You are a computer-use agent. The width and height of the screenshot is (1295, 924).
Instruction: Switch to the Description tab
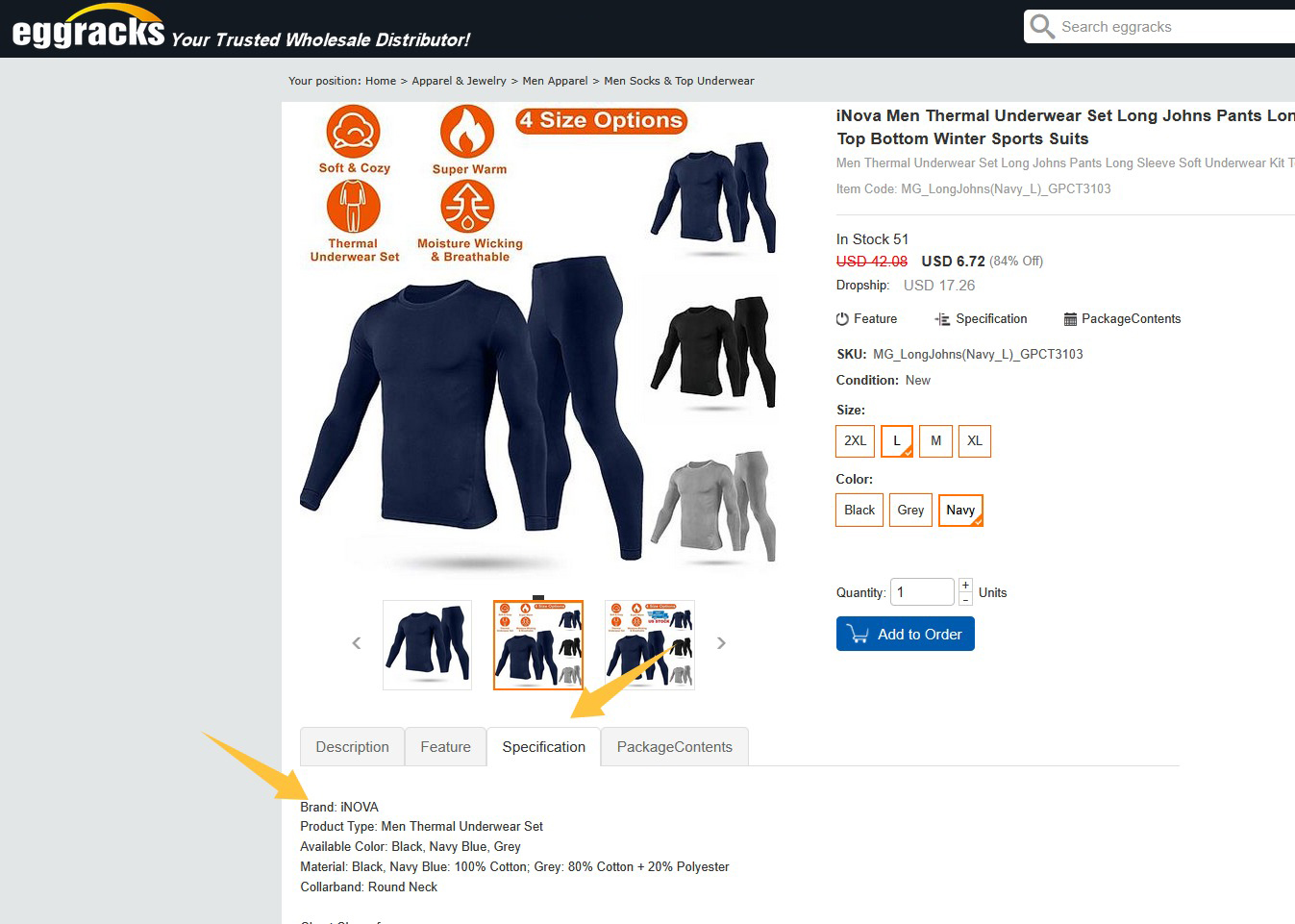pyautogui.click(x=352, y=747)
